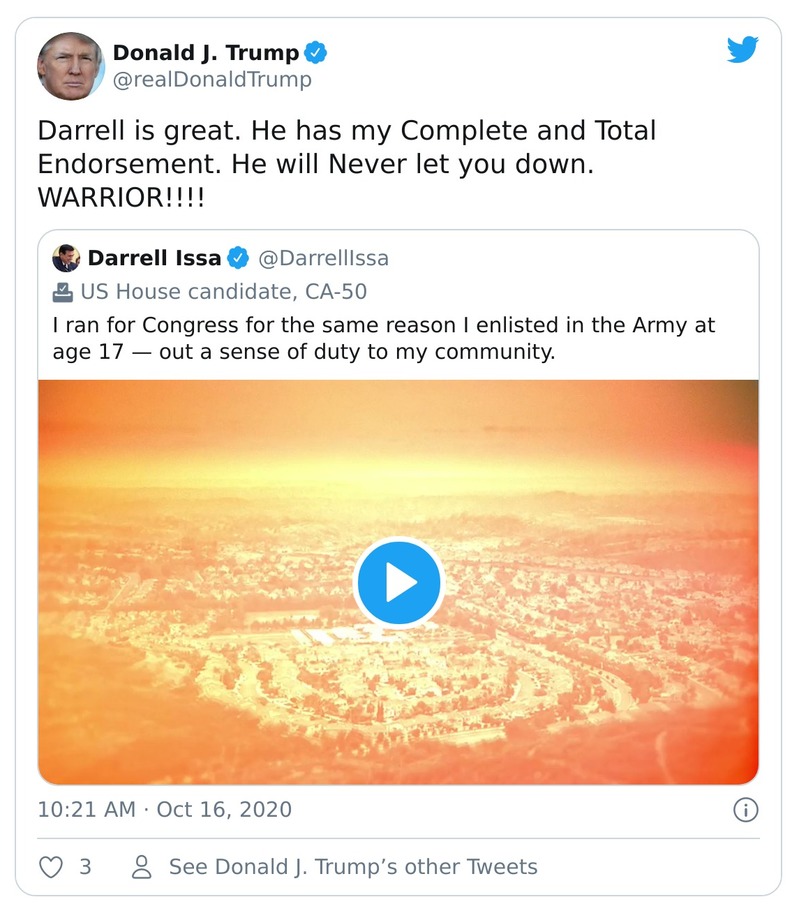Click the verified badge next to Darrell Issa

coord(238,258)
